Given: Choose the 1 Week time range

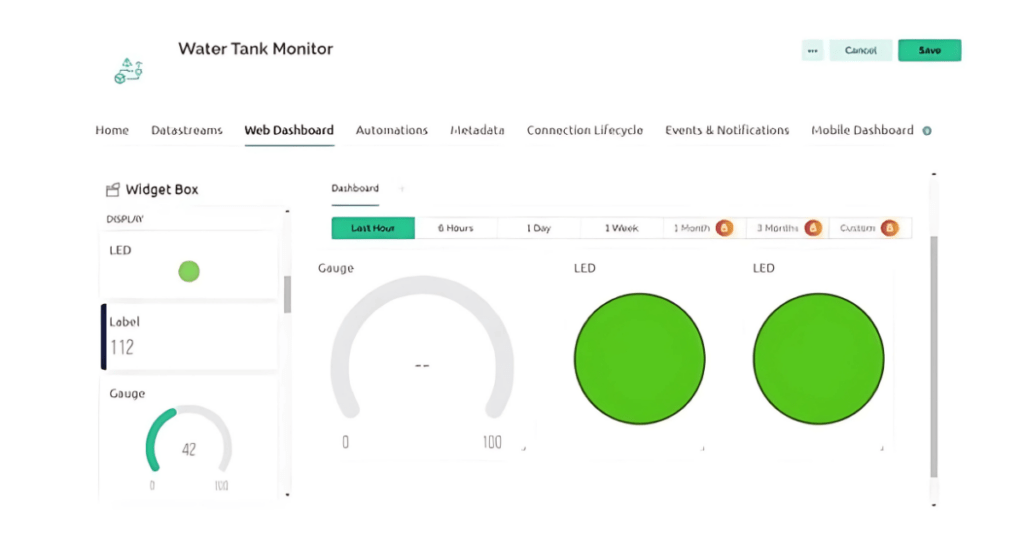Looking at the screenshot, I should click(x=621, y=228).
